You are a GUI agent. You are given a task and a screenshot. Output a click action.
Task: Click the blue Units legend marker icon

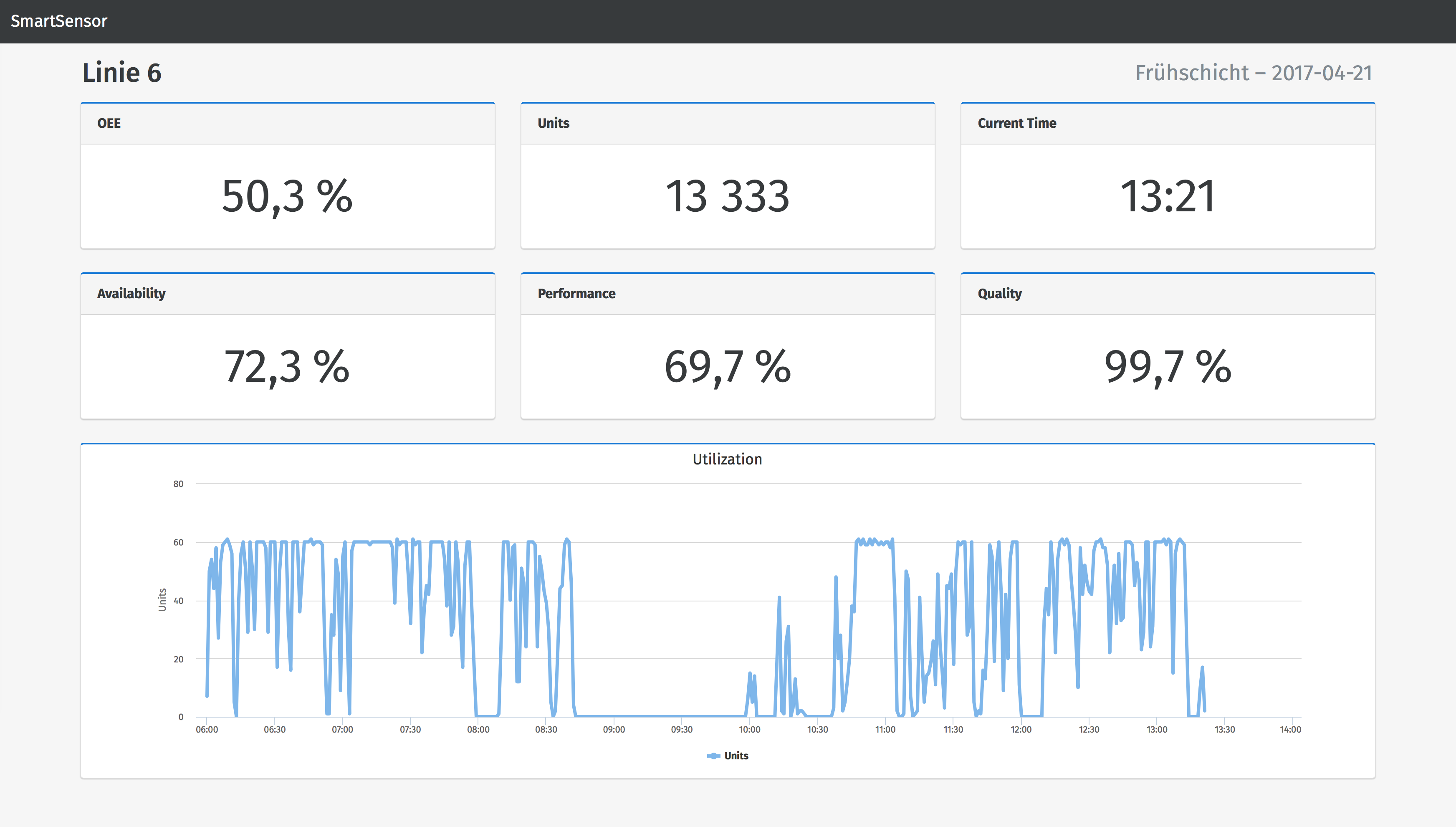(713, 756)
